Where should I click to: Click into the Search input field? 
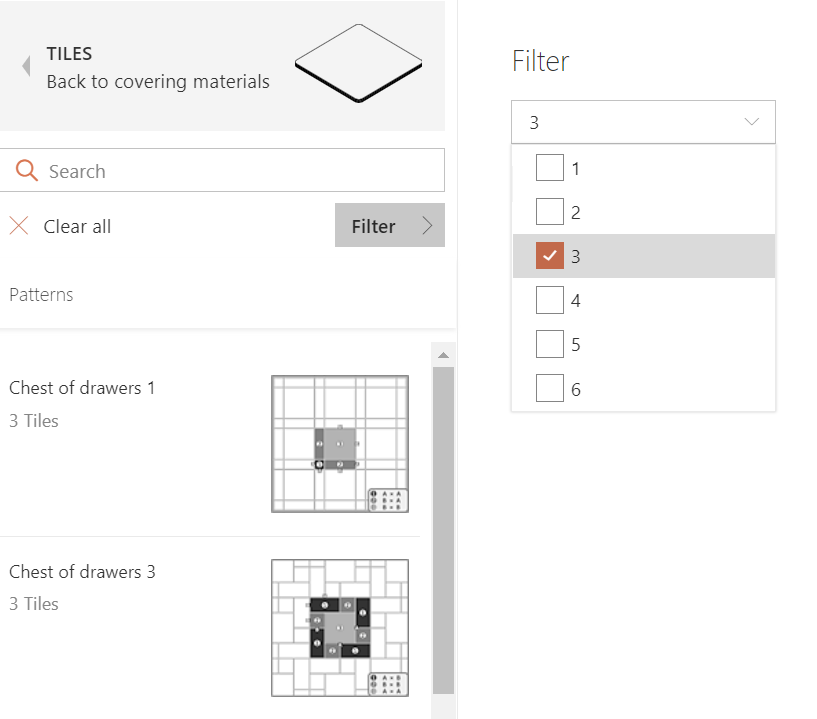click(222, 170)
